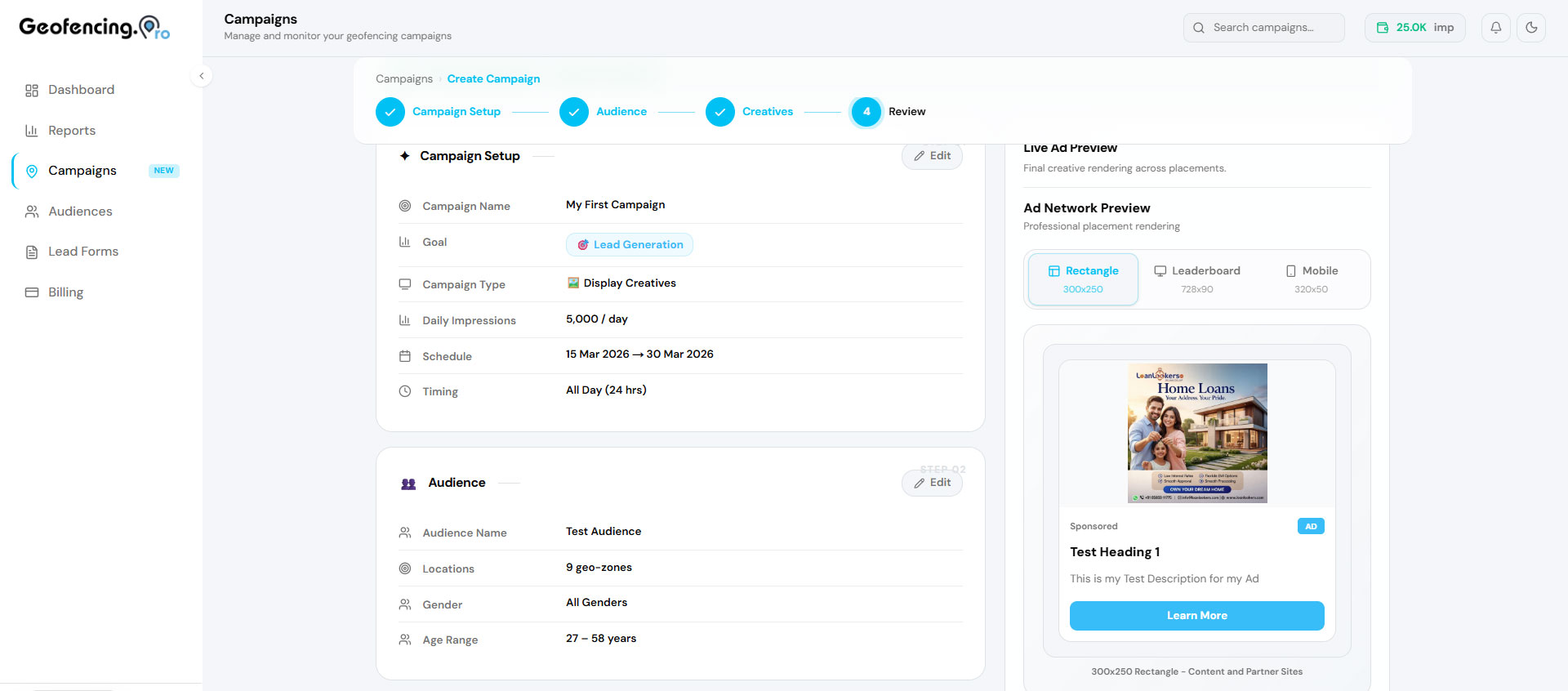Edit the Campaign Setup section

[932, 156]
